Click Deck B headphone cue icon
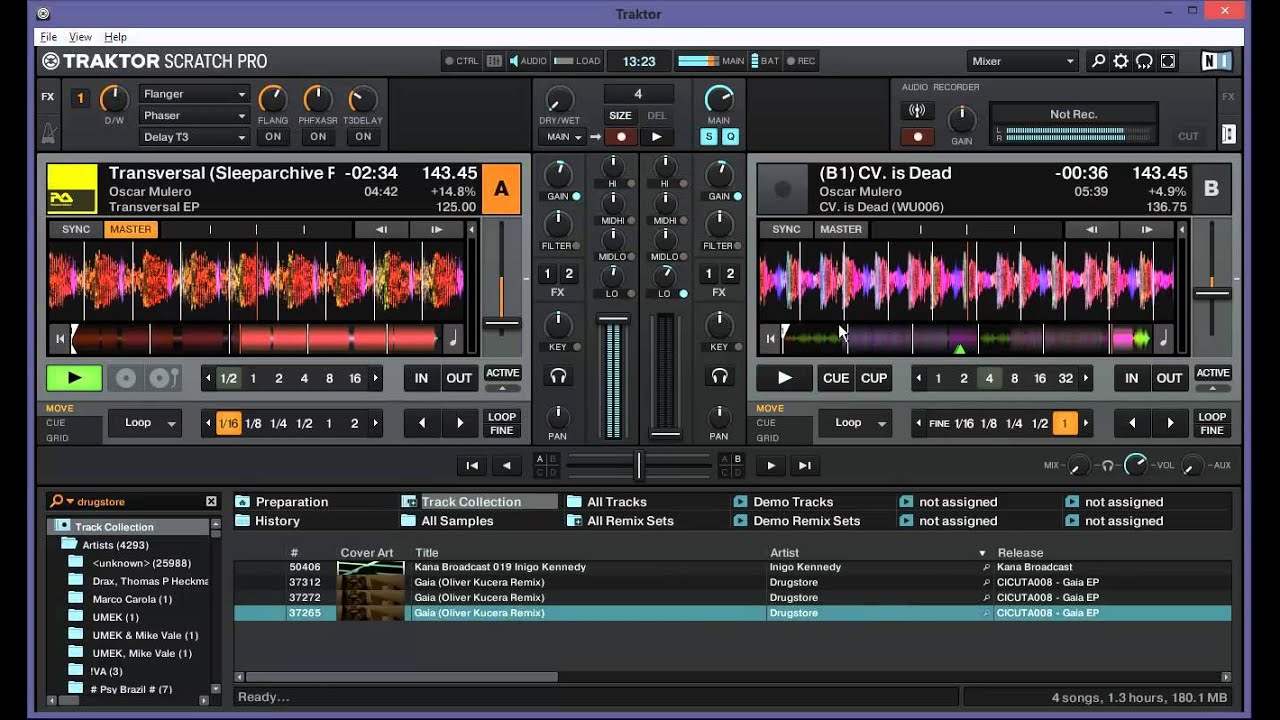Image resolution: width=1280 pixels, height=720 pixels. (x=719, y=376)
